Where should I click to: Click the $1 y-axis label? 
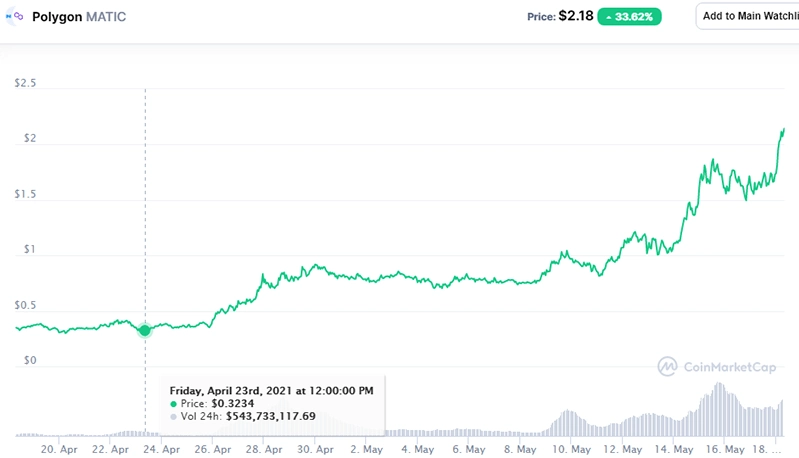coord(30,249)
